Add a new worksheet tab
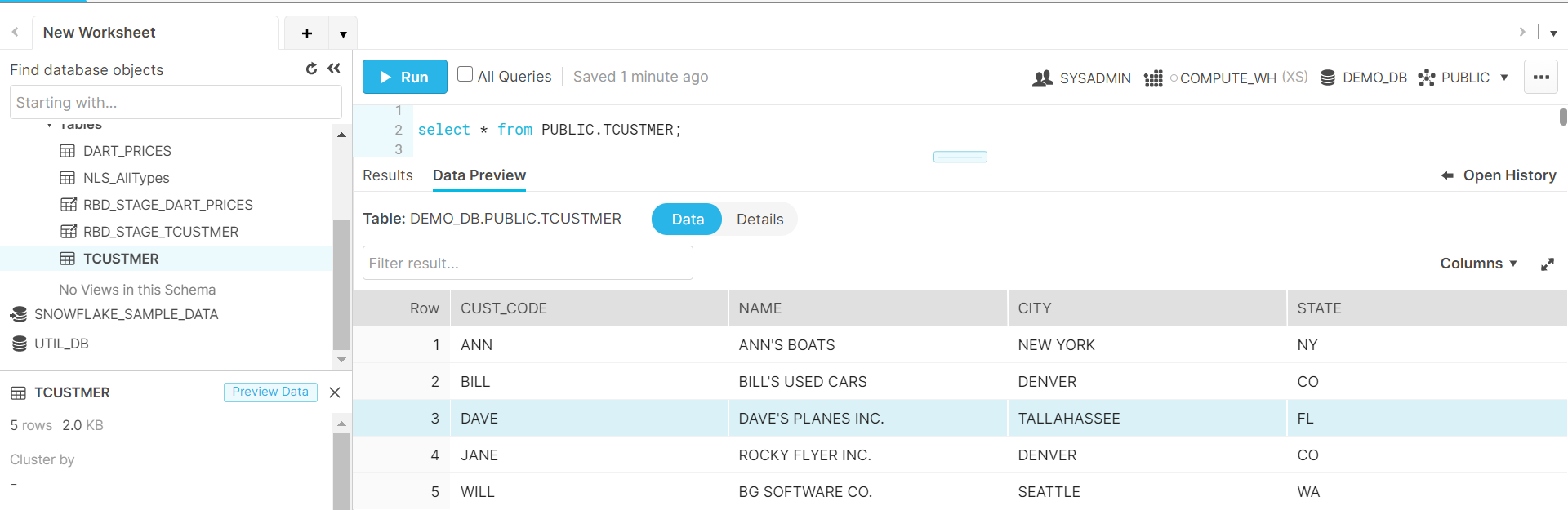Viewport: 1568px width, 510px height. coord(307,33)
